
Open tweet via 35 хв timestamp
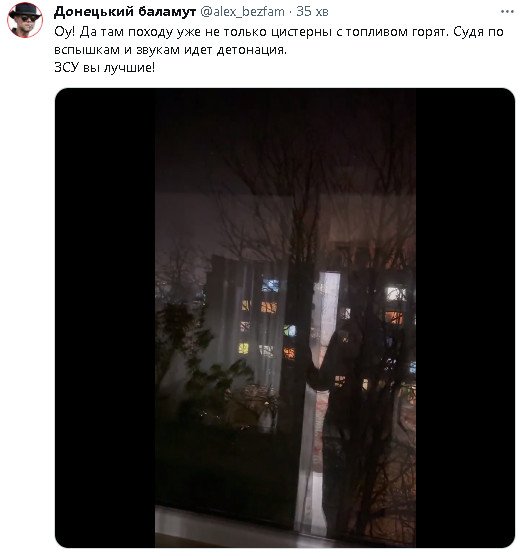click(x=312, y=12)
